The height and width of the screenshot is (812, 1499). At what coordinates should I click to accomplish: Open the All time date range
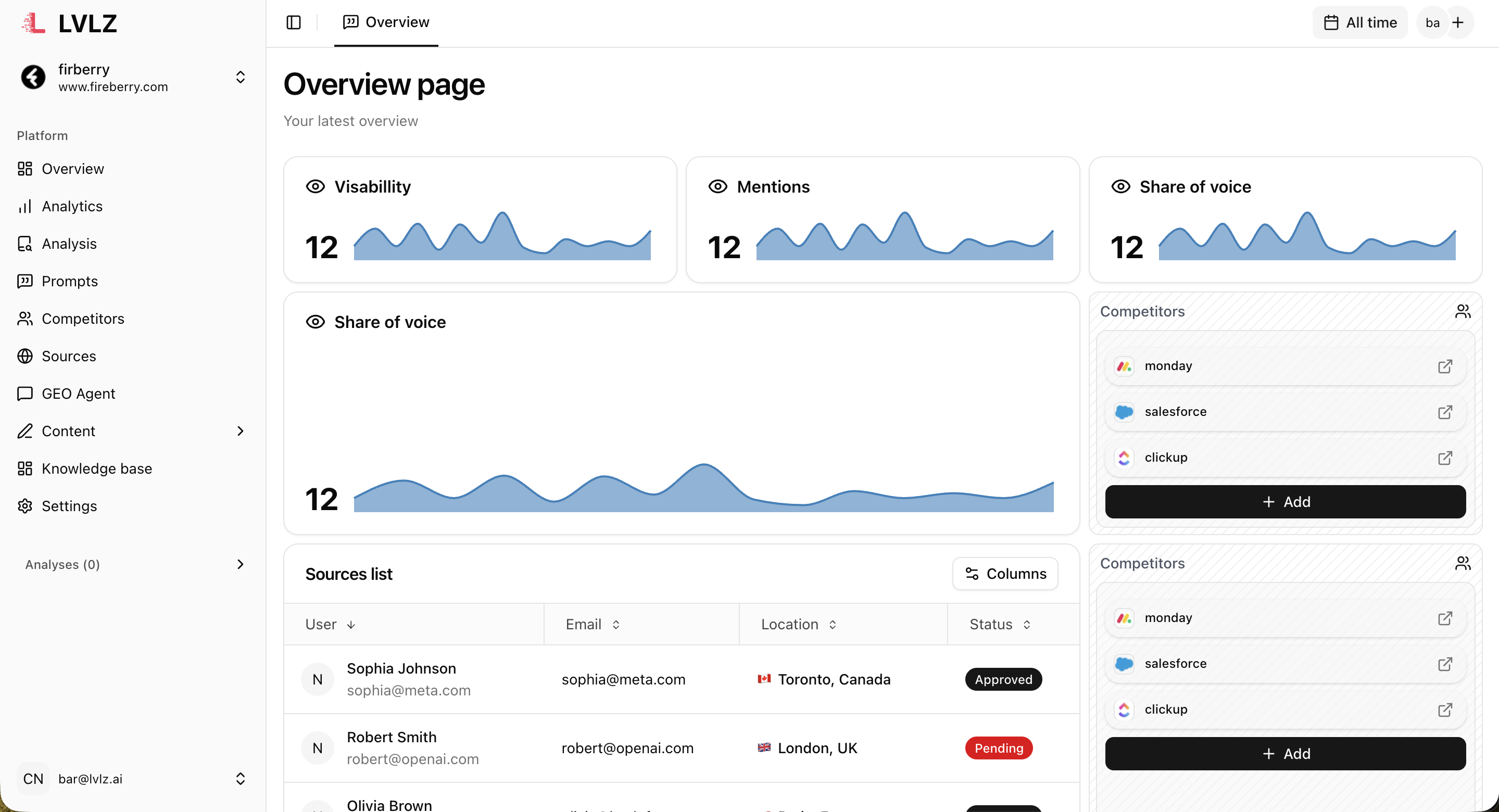point(1359,22)
